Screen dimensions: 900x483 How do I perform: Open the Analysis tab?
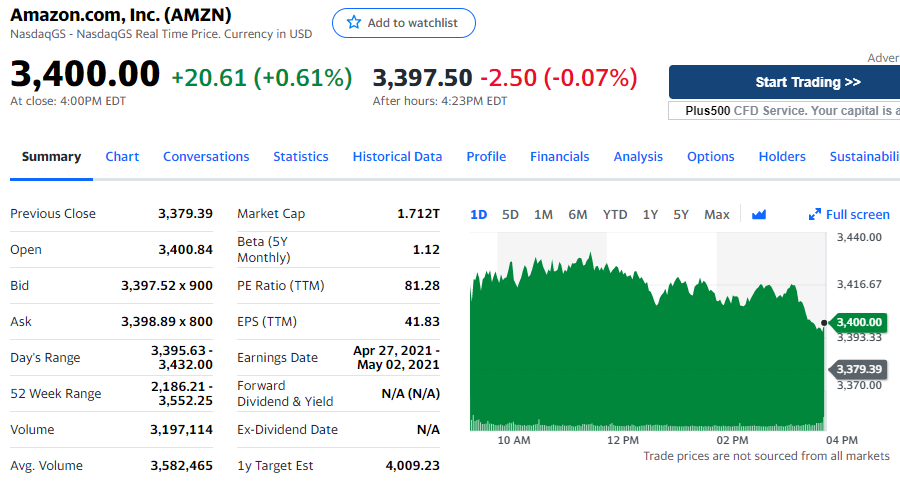(x=638, y=157)
